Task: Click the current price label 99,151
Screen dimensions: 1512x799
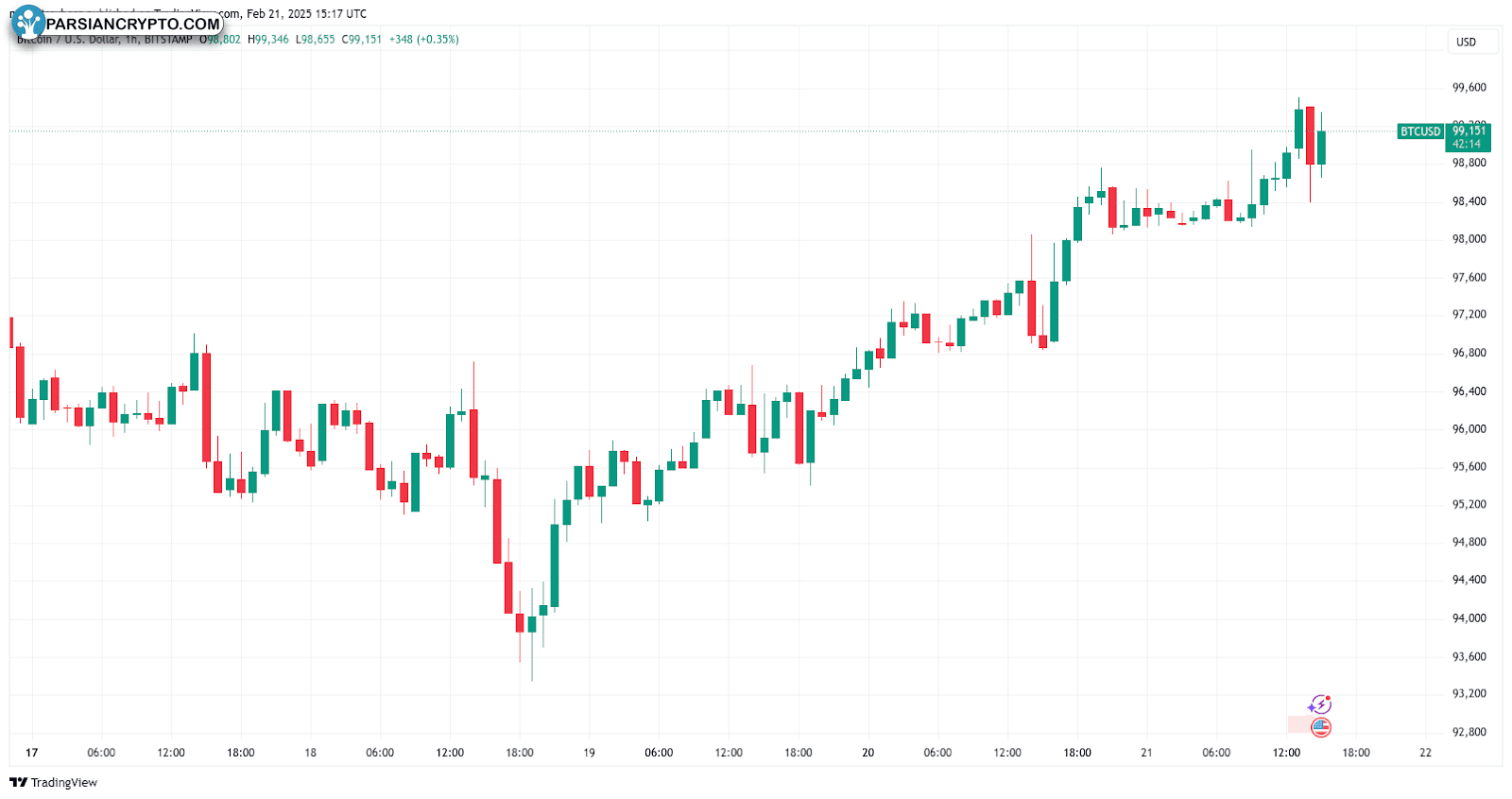Action: point(1469,130)
